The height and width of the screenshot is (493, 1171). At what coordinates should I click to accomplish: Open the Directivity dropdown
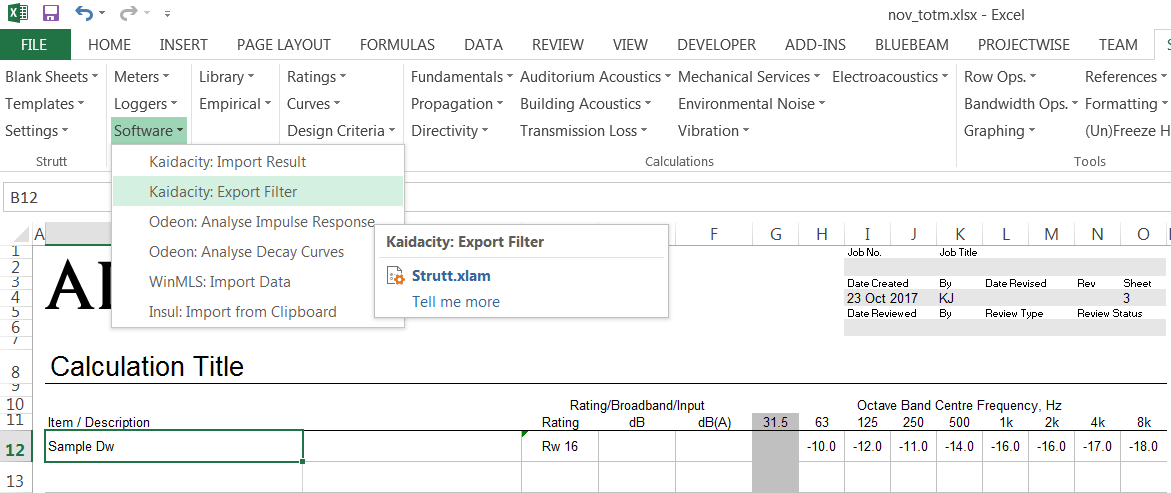coord(449,131)
